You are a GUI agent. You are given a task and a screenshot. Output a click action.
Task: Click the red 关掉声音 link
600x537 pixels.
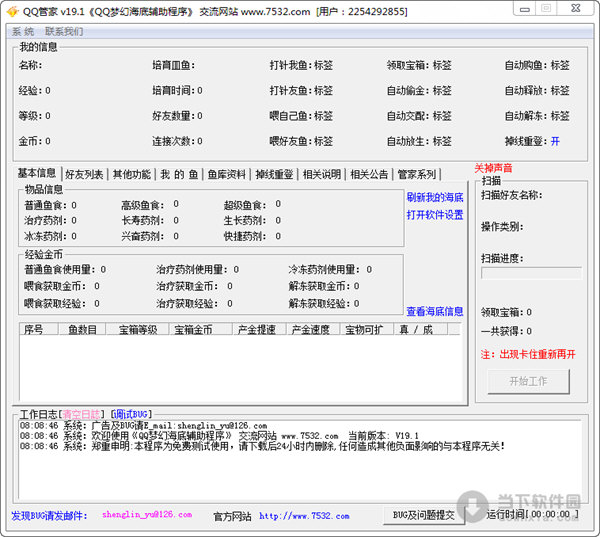click(x=493, y=168)
